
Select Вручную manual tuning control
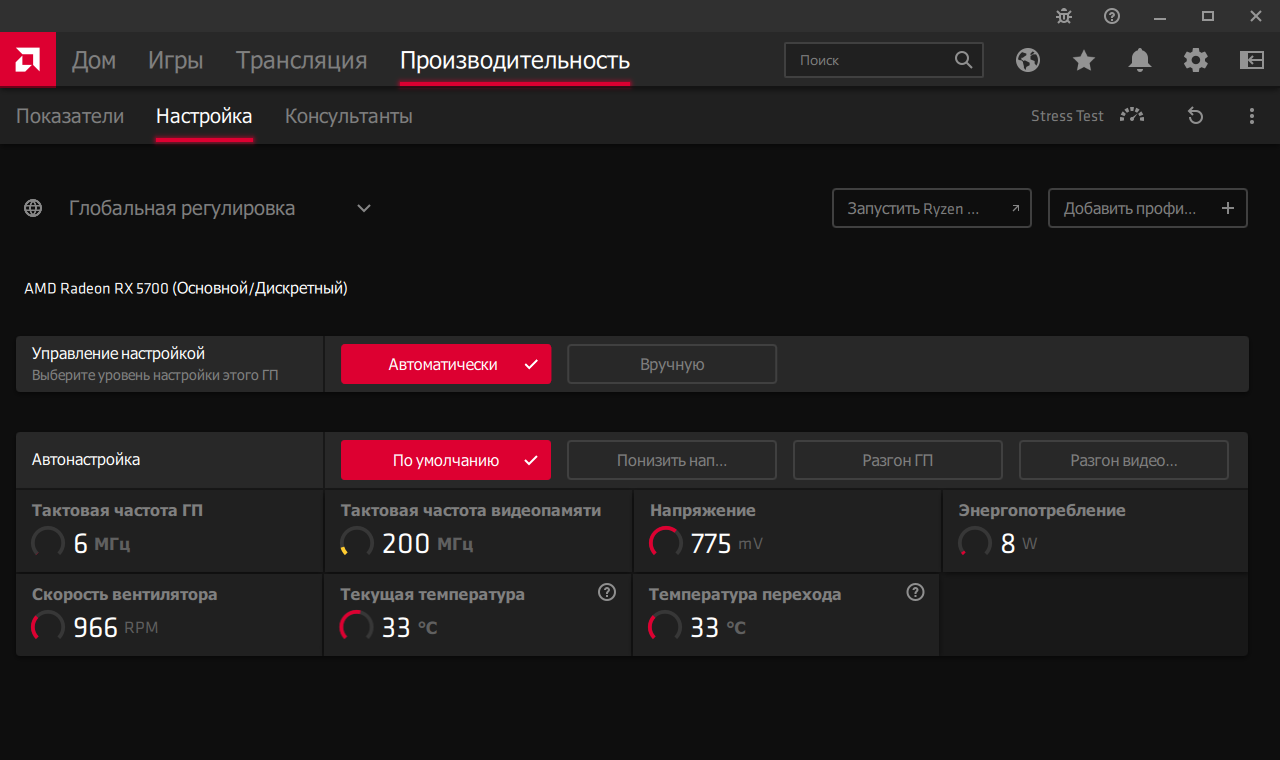coord(672,364)
